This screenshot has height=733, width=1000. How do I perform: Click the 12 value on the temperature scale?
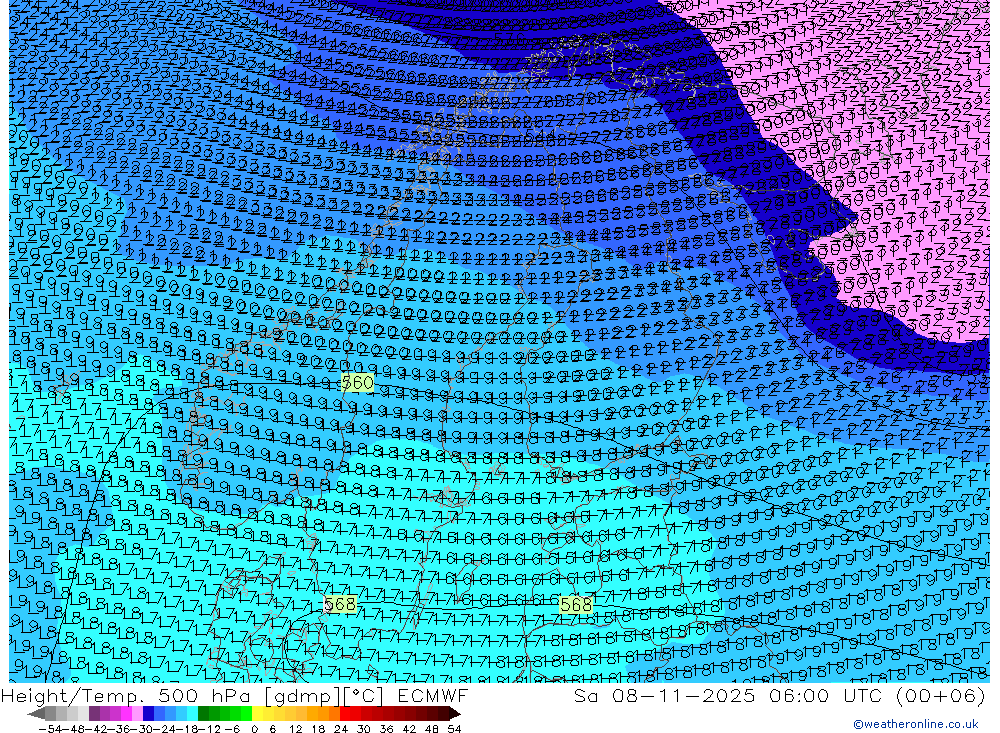(295, 729)
